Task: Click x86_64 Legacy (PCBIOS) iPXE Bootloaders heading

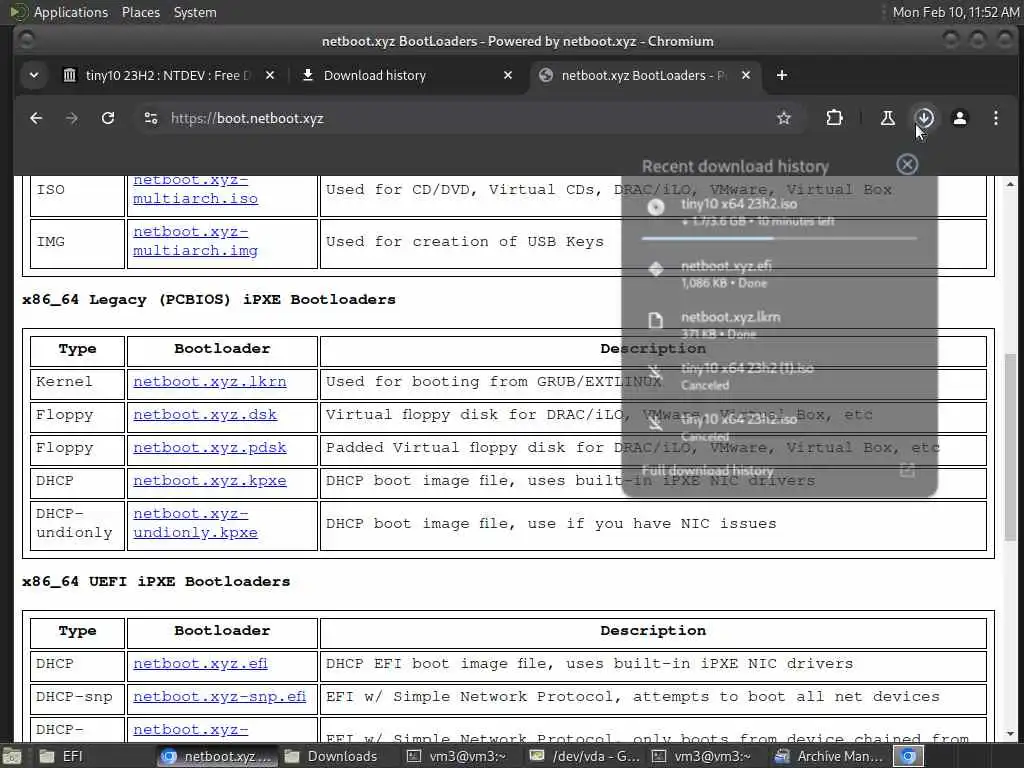Action: [x=209, y=300]
